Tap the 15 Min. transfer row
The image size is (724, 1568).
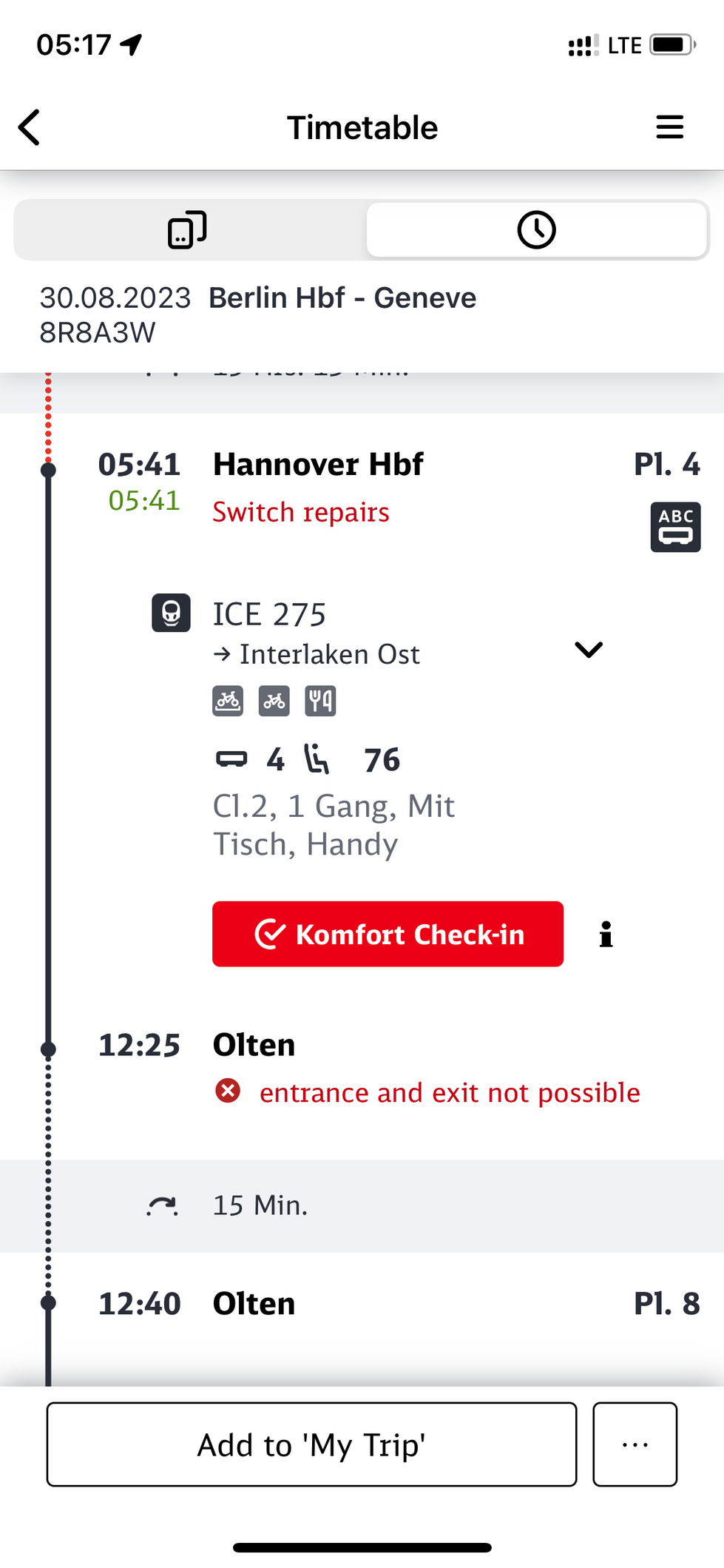[x=260, y=1205]
